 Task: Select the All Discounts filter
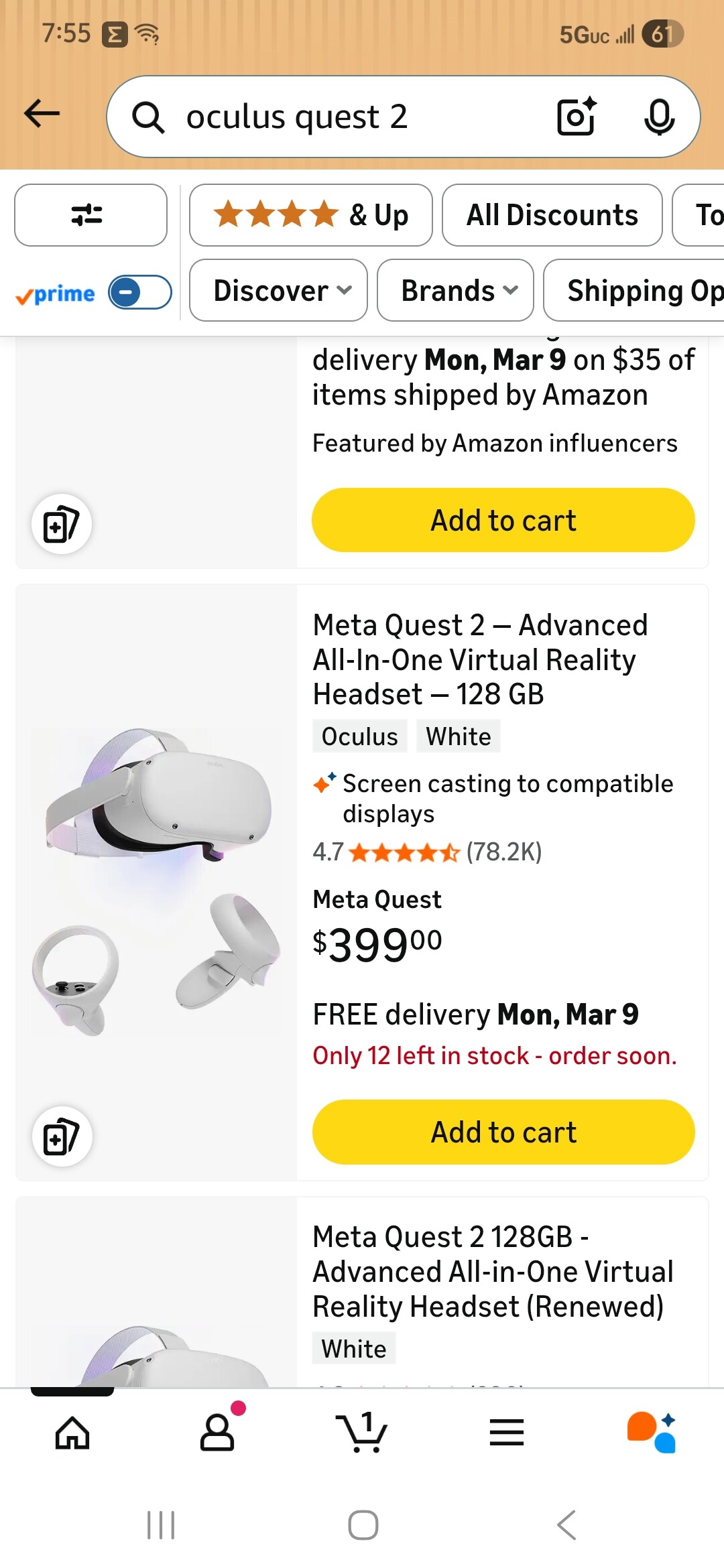pyautogui.click(x=552, y=215)
